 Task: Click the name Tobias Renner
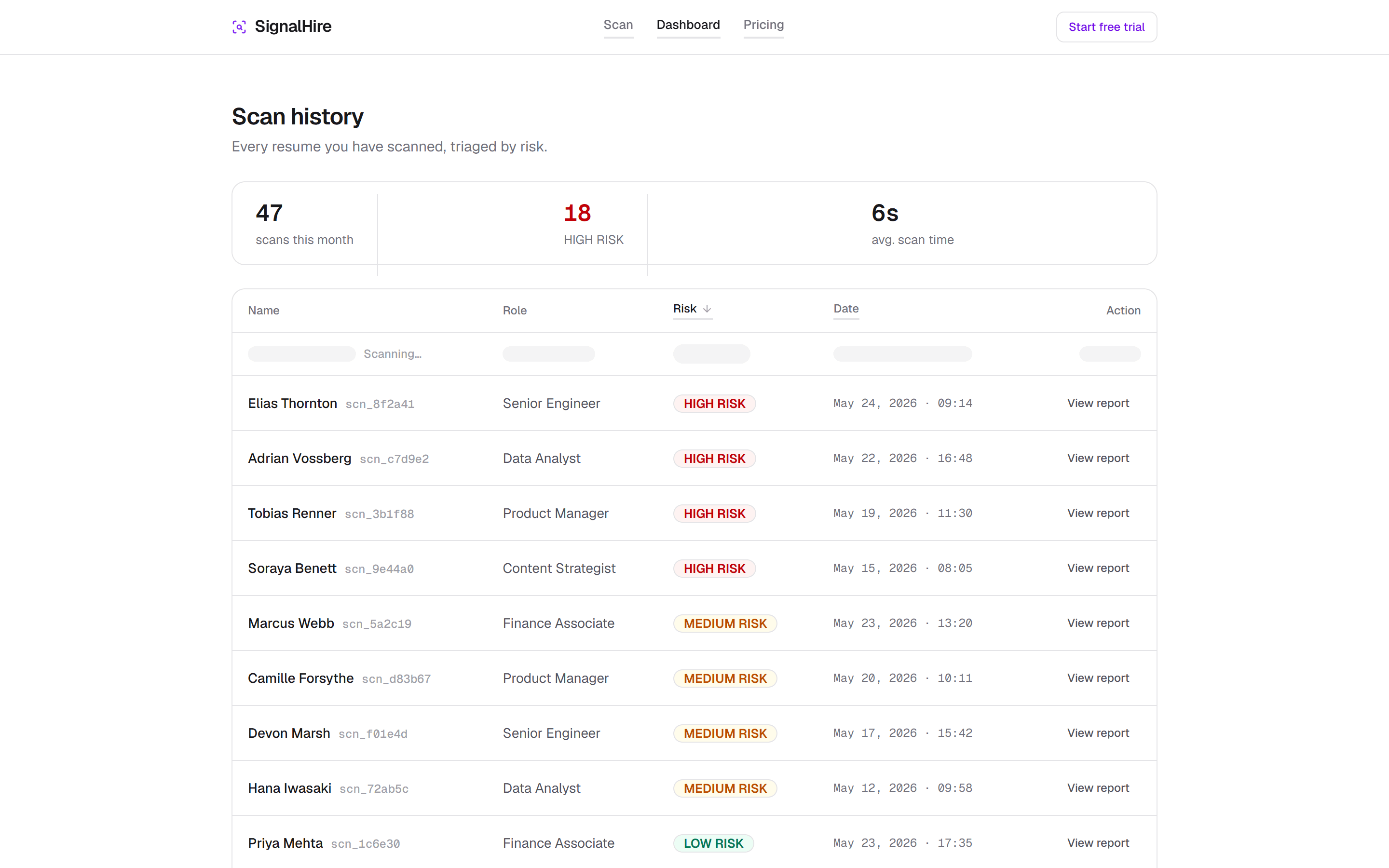pyautogui.click(x=292, y=513)
